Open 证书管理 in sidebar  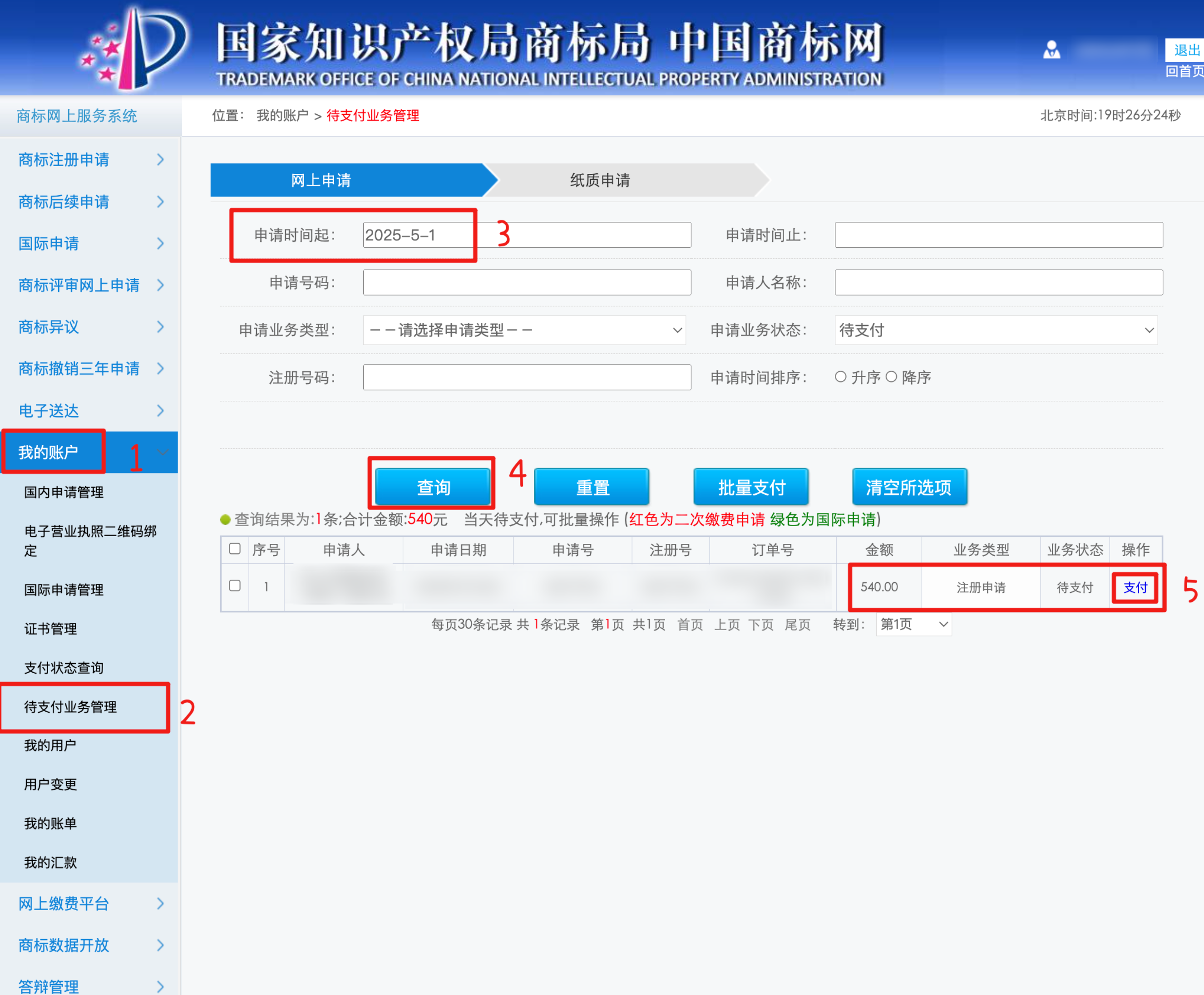(x=50, y=629)
